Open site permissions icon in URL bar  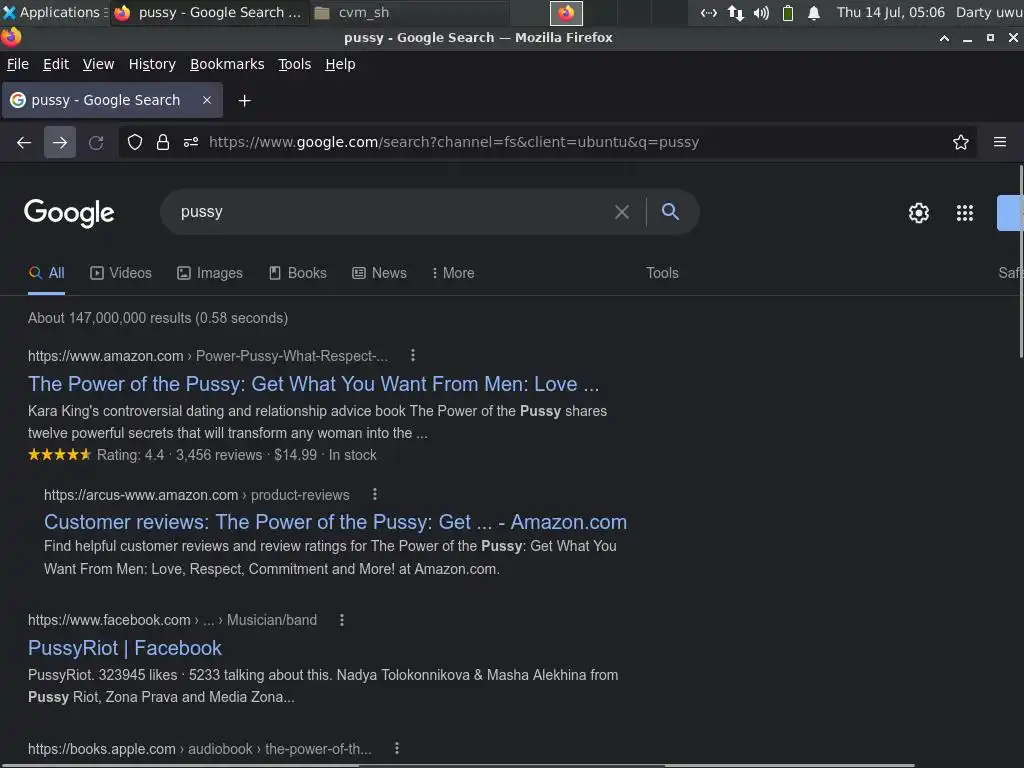(191, 142)
